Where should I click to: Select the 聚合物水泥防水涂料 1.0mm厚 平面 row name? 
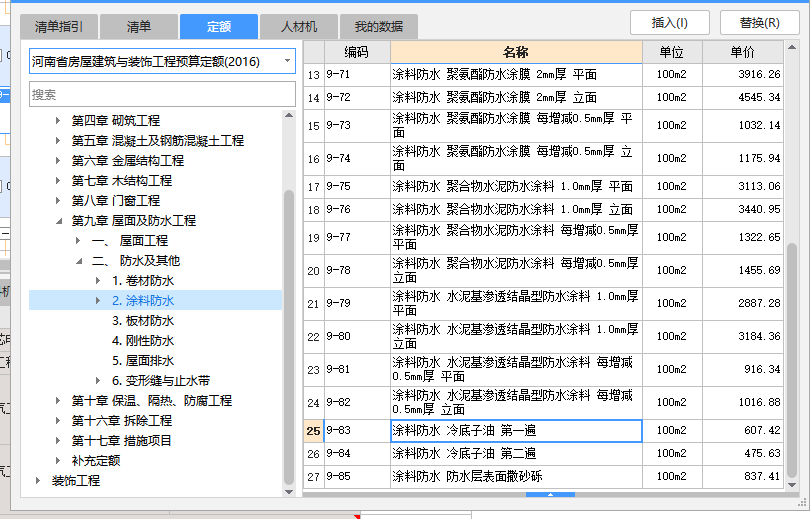point(516,186)
